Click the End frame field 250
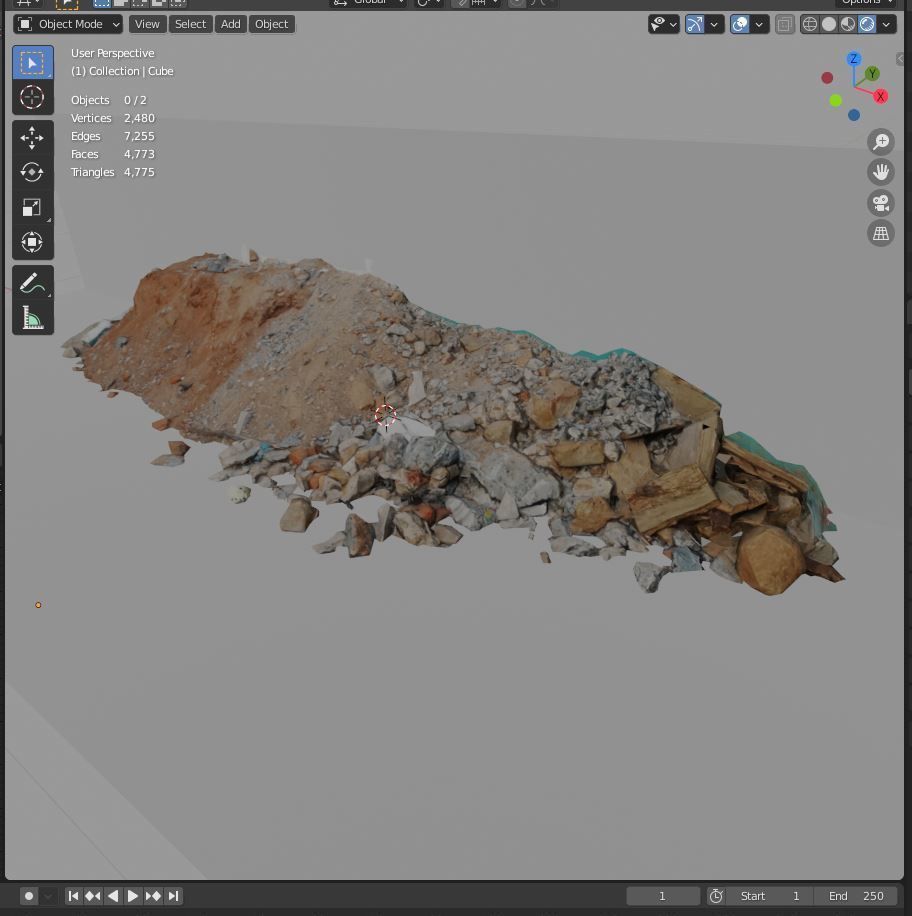912x916 pixels. 855,896
